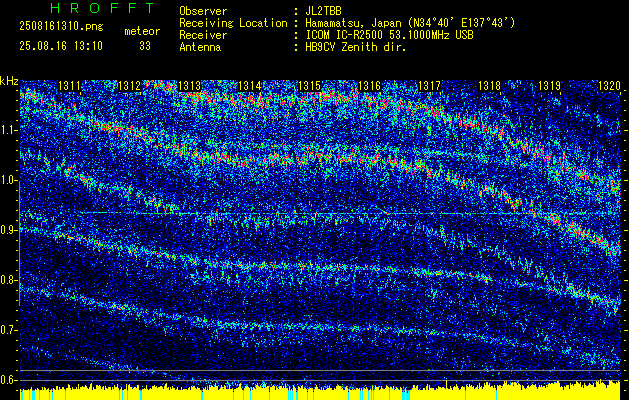Click the 1318 time marker

490,85
